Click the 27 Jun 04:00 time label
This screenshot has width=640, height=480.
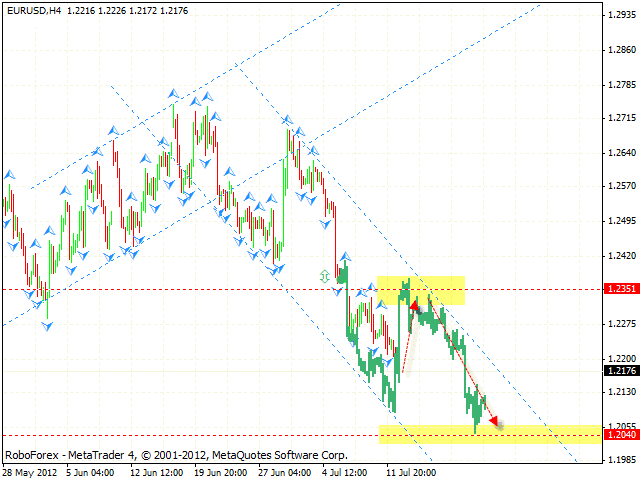[x=284, y=473]
